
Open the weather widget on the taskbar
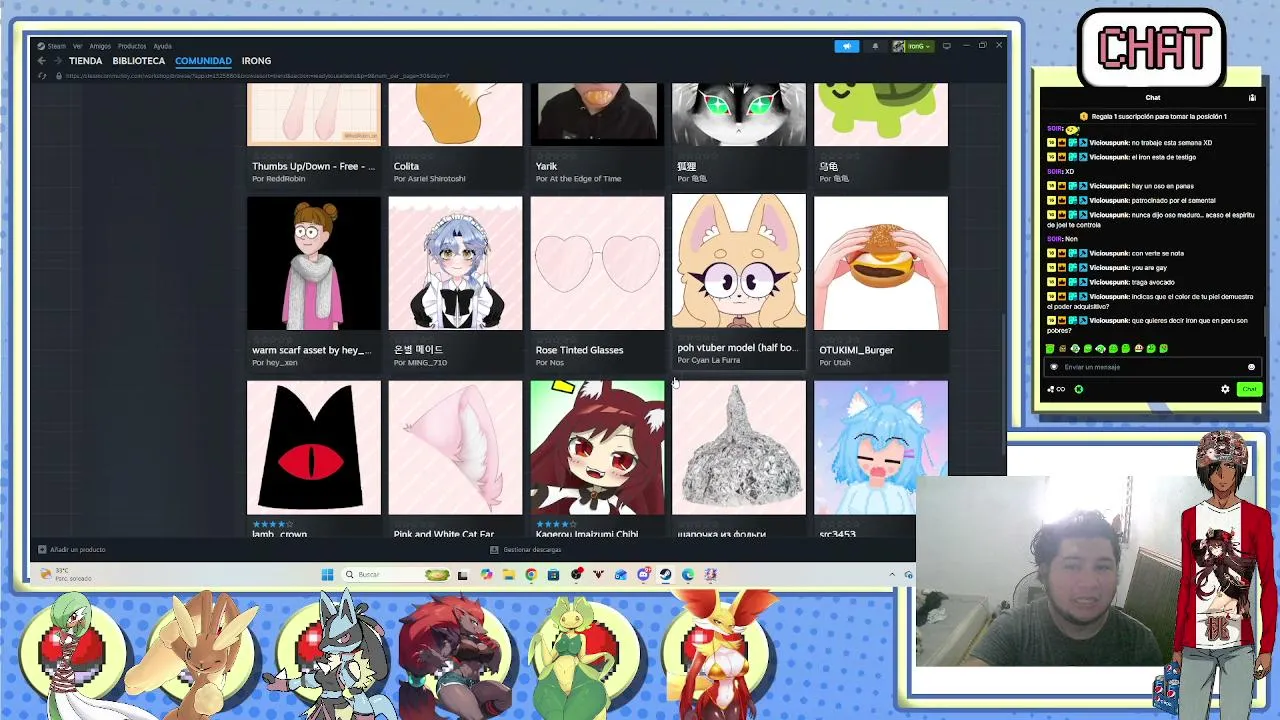click(68, 574)
